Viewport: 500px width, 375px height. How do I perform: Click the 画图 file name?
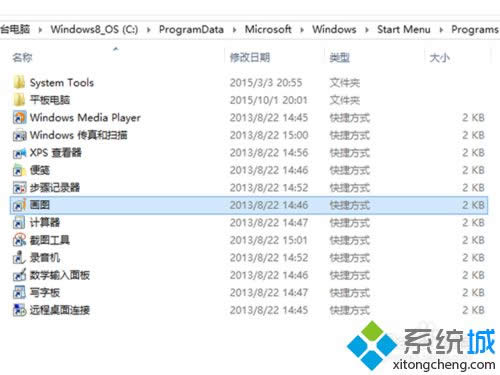[40, 205]
